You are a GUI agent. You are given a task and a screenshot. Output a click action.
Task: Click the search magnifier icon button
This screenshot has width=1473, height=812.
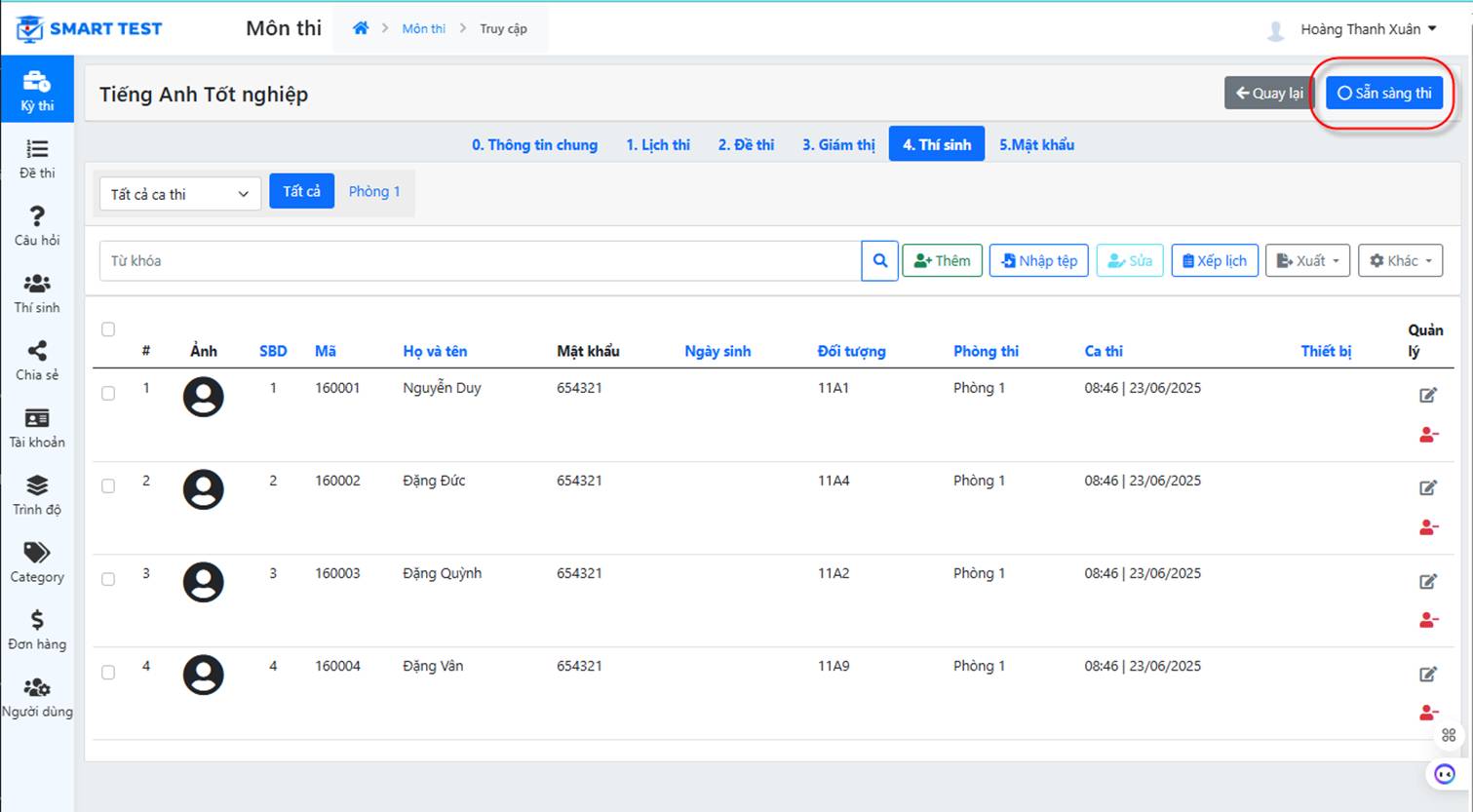point(879,261)
